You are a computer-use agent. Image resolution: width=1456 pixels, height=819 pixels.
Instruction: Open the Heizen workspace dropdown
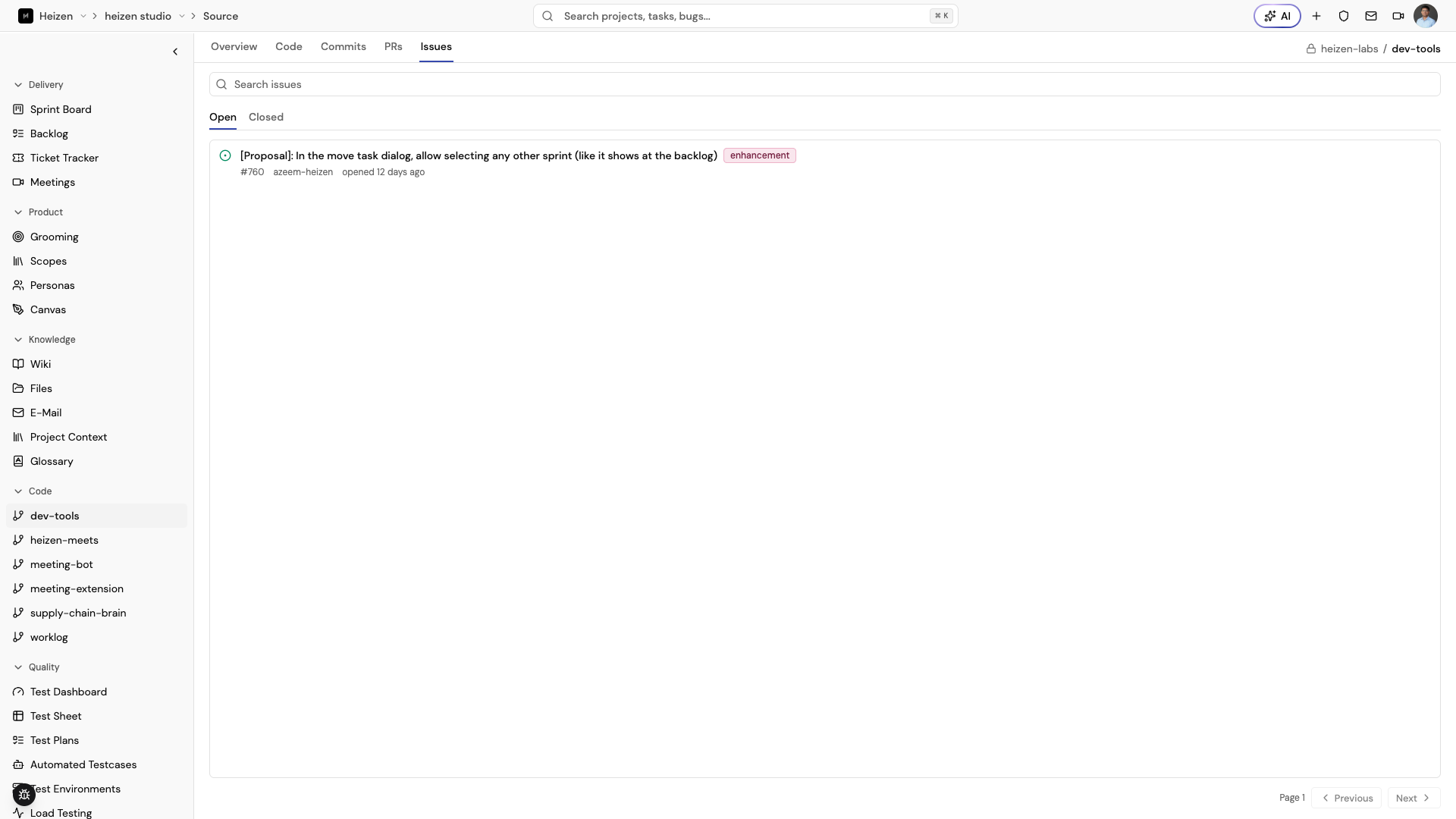coord(83,16)
